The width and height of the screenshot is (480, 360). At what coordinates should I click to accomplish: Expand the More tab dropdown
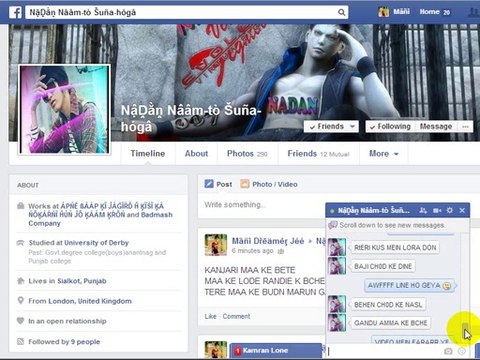click(384, 154)
